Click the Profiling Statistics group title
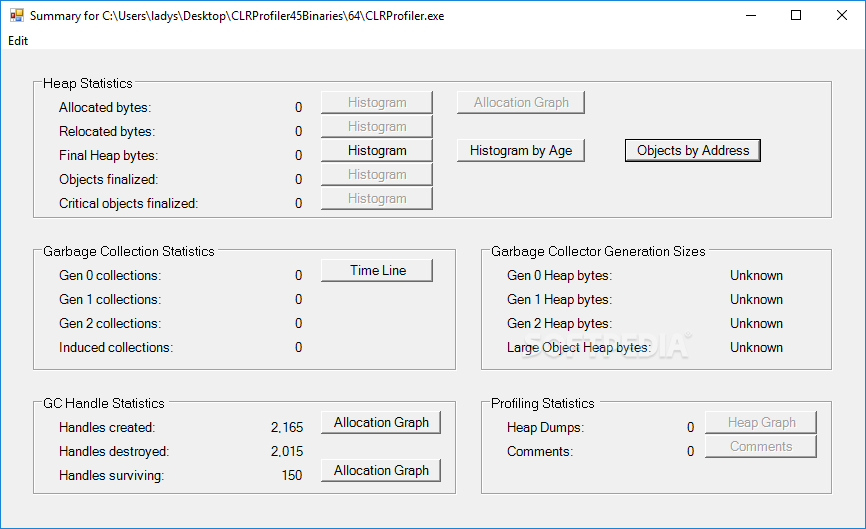866x529 pixels. click(542, 404)
